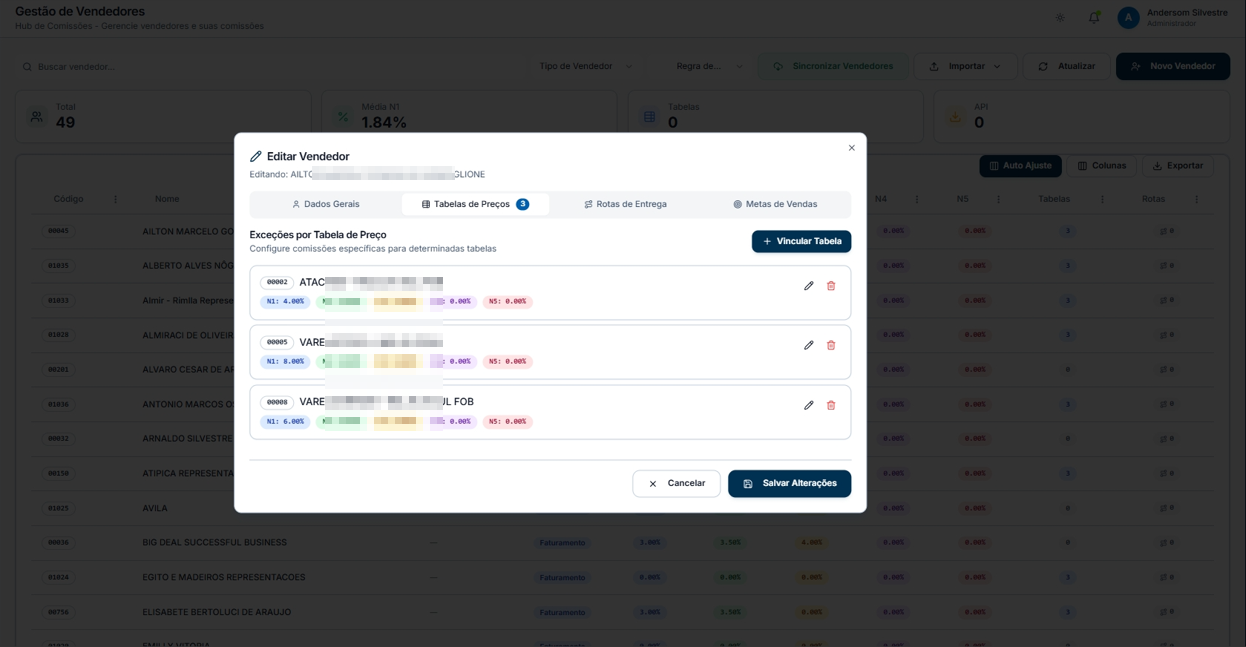Click the badge count 3 on Tabelas de Preços
Image resolution: width=1246 pixels, height=647 pixels.
pyautogui.click(x=522, y=204)
